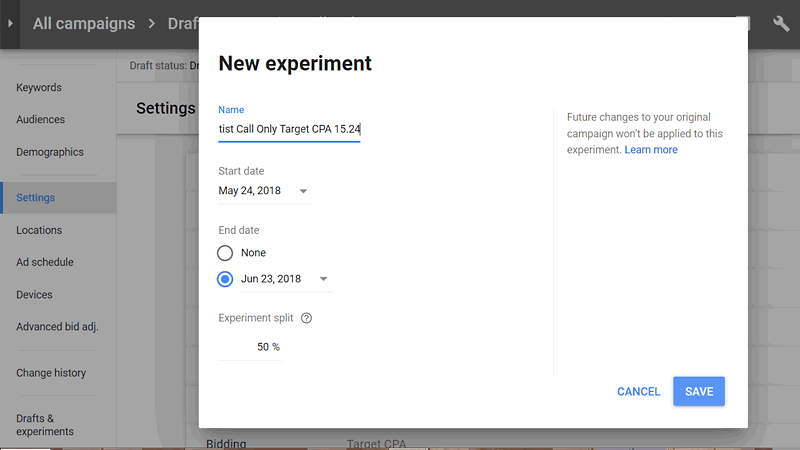
Task: Click the wrench tools icon in top bar
Action: [781, 24]
